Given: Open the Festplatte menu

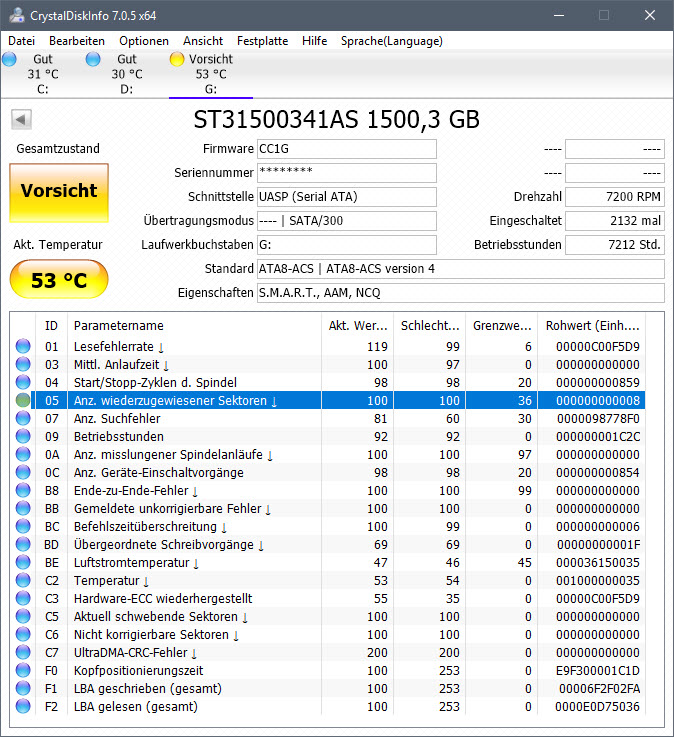Looking at the screenshot, I should [262, 41].
